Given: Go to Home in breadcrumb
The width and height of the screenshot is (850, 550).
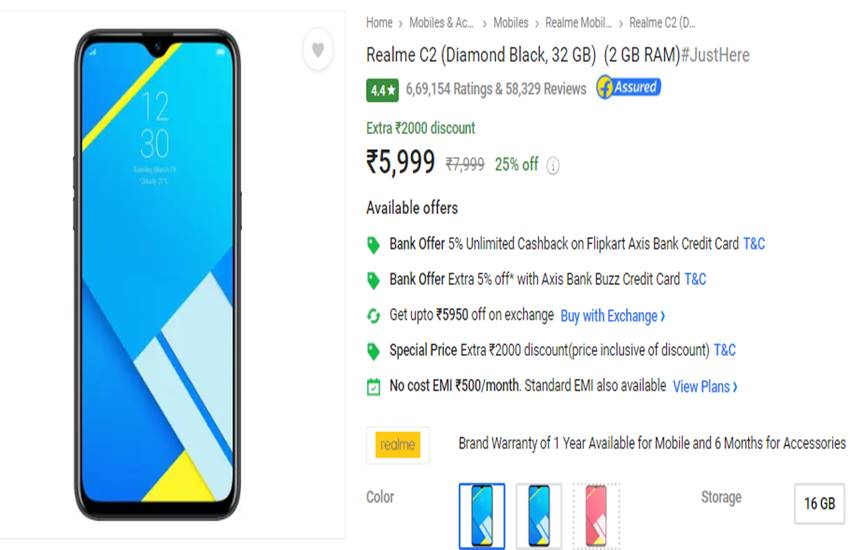Looking at the screenshot, I should [x=379, y=23].
